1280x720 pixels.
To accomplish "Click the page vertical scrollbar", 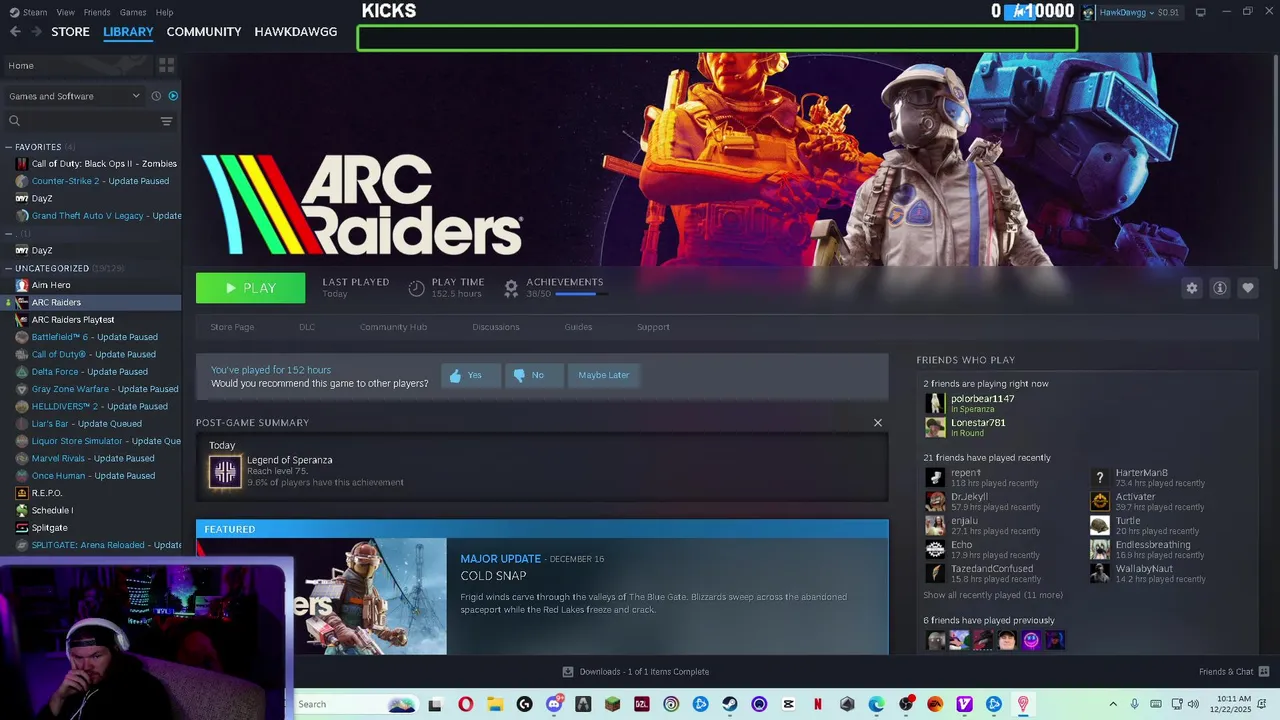I will [1275, 160].
